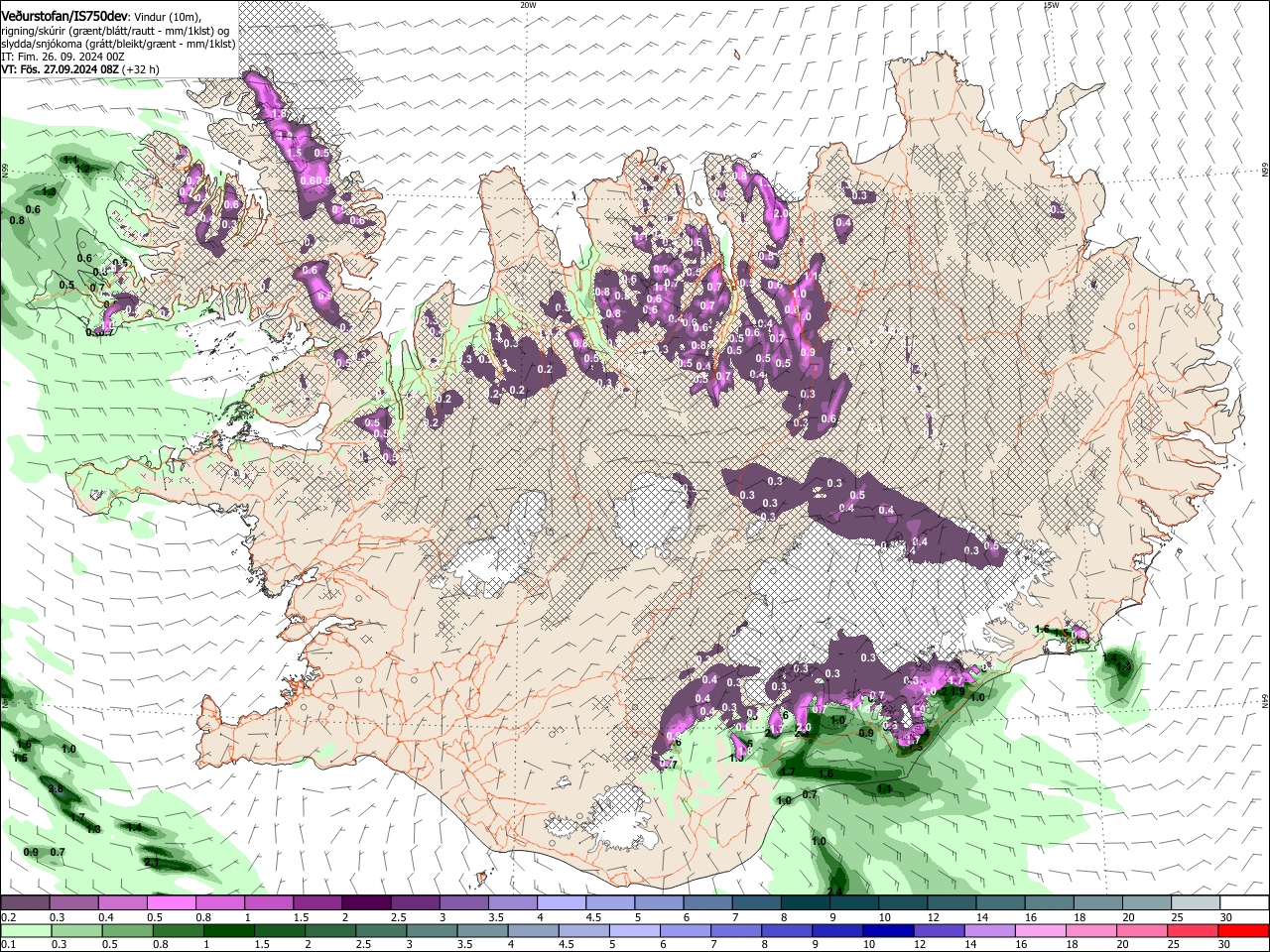The height and width of the screenshot is (952, 1270).
Task: Click the bright pink 0.5 swatch in upper legend row
Action: coord(172,903)
